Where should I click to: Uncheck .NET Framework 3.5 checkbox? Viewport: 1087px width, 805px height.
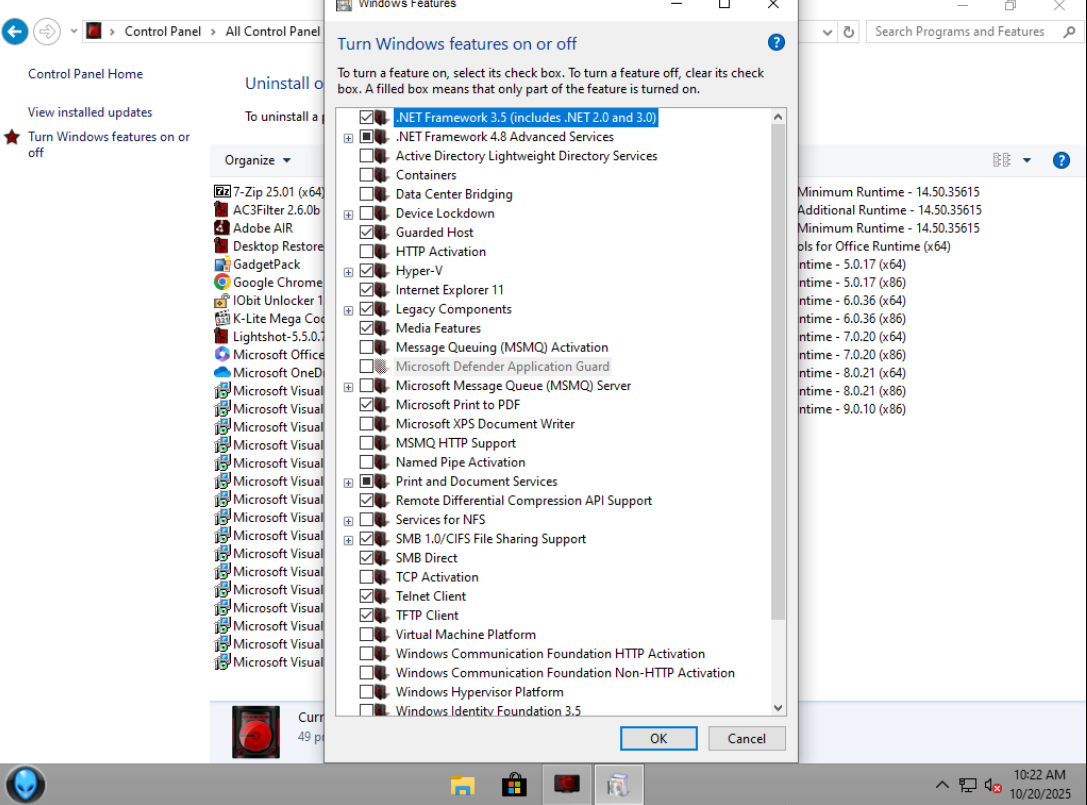tap(367, 117)
